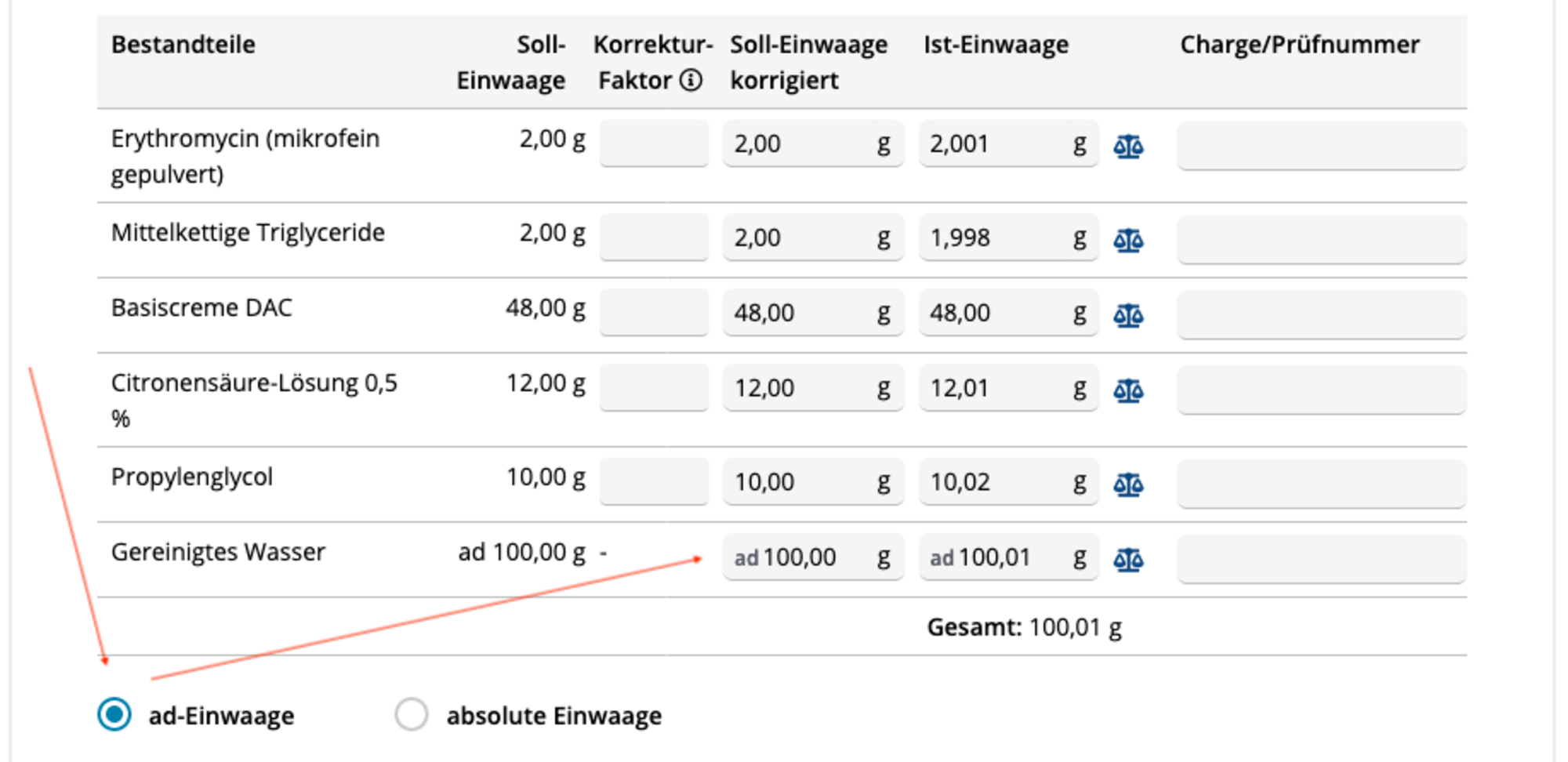
Task: Click Korrektur-Faktor field for Propylenglycol
Action: 654,481
